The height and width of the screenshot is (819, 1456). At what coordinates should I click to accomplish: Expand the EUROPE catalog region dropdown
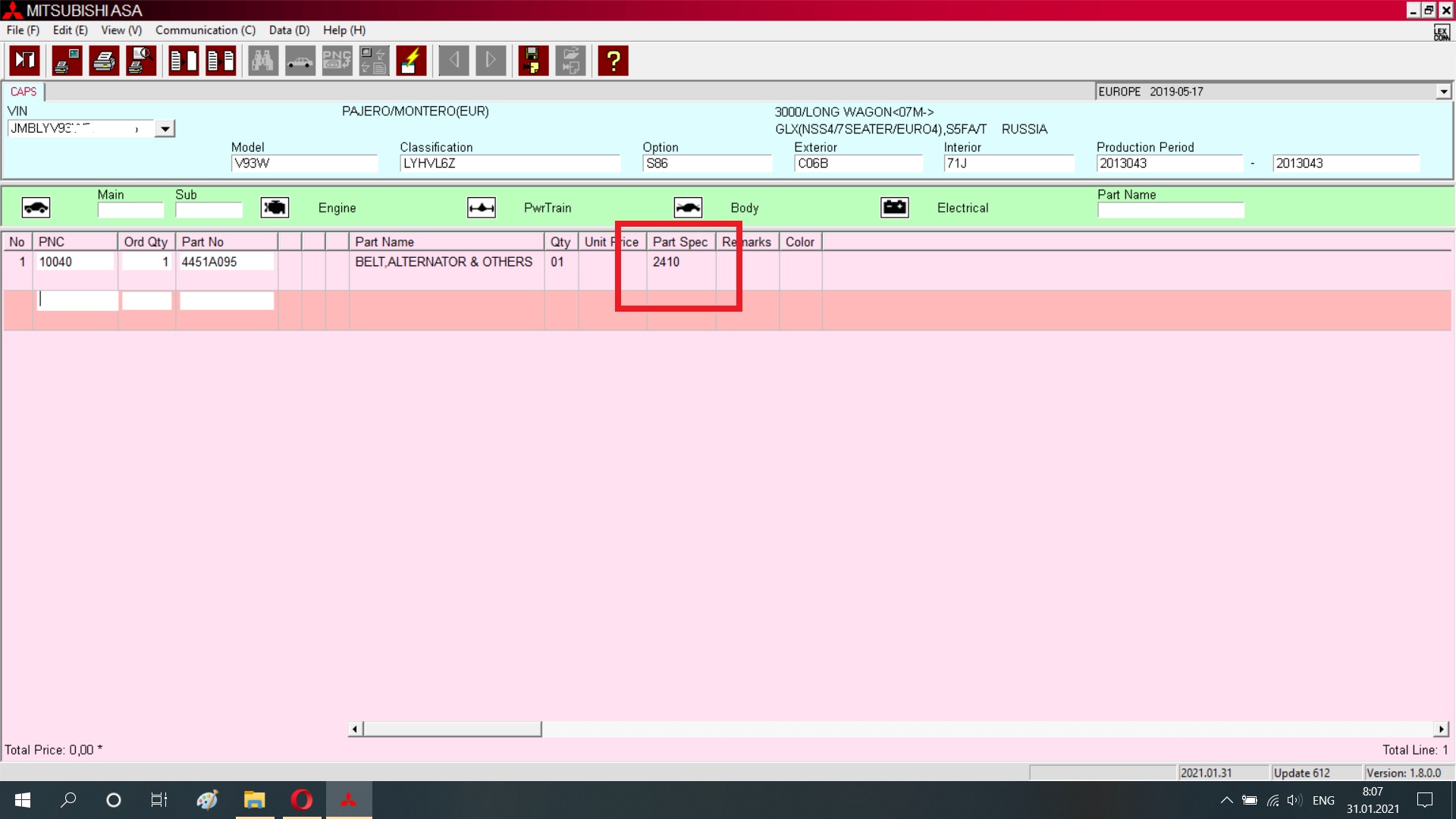pos(1443,92)
